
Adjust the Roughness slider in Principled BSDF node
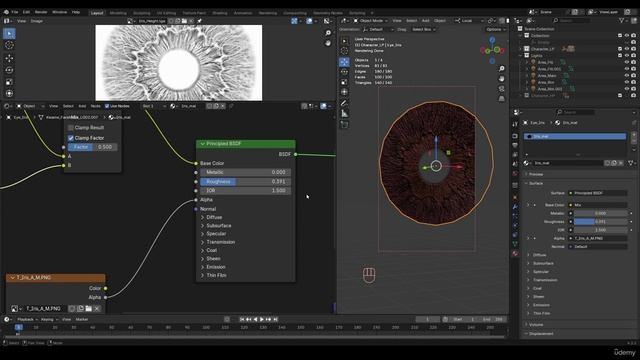pos(245,182)
